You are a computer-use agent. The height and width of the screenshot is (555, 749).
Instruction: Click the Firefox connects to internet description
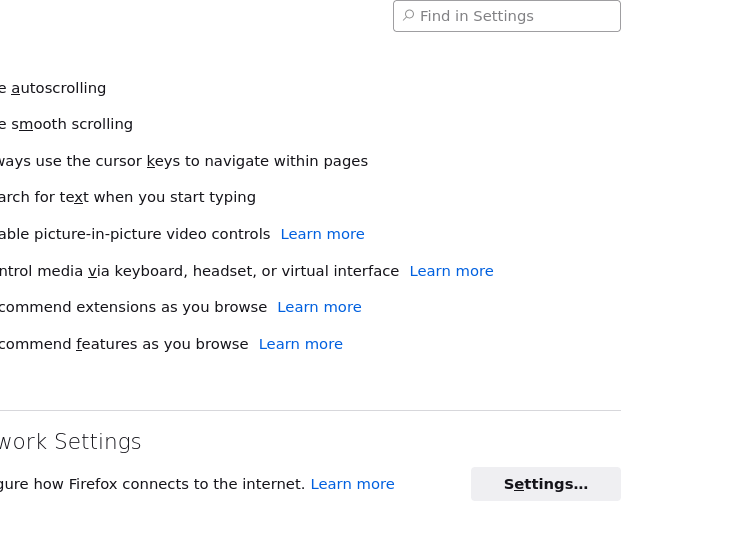click(x=152, y=484)
